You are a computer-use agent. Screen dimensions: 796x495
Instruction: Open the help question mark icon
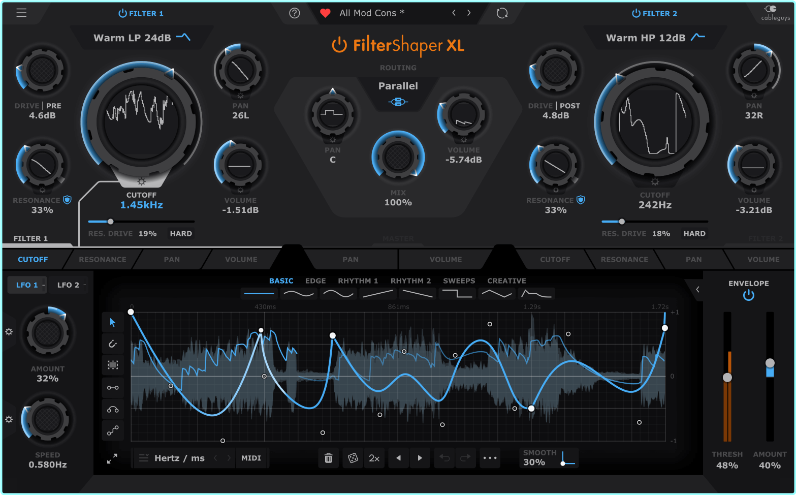click(294, 13)
